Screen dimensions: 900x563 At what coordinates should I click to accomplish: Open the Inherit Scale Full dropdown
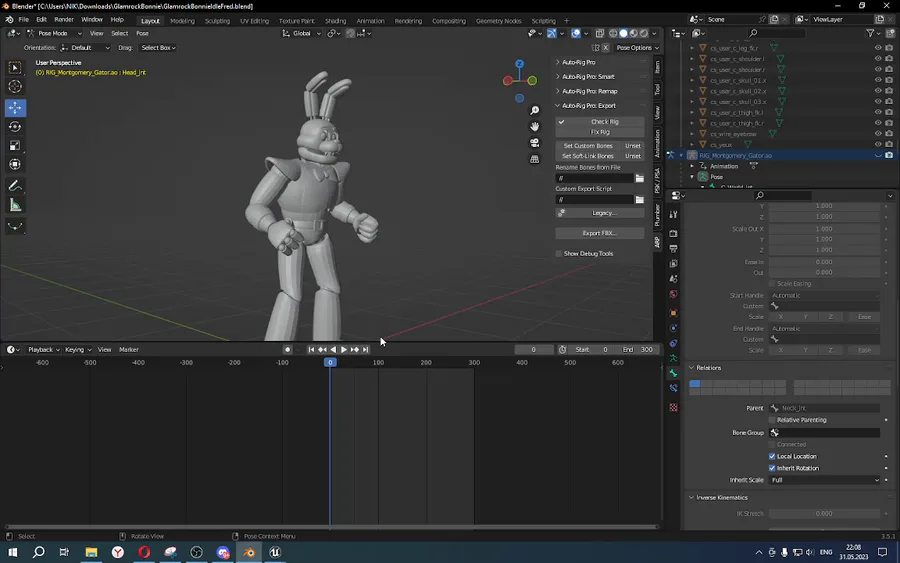coord(824,480)
